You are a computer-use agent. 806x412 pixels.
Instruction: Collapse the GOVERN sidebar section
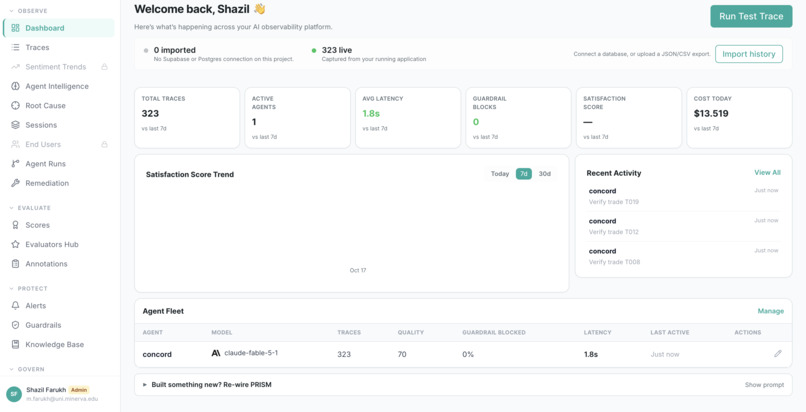coord(27,369)
